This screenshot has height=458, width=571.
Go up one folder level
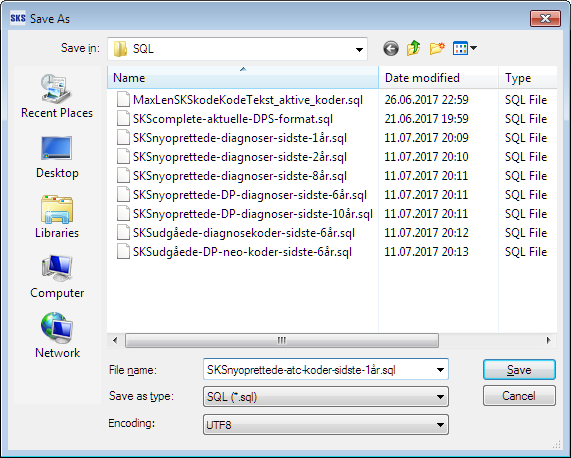tap(414, 48)
